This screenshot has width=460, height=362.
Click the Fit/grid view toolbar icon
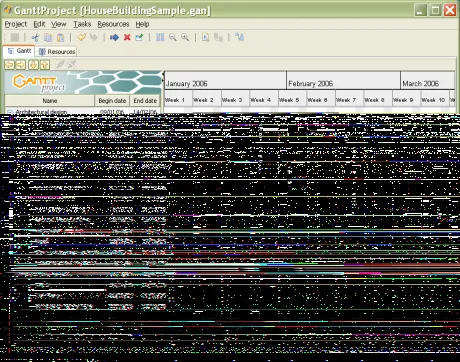(160, 37)
